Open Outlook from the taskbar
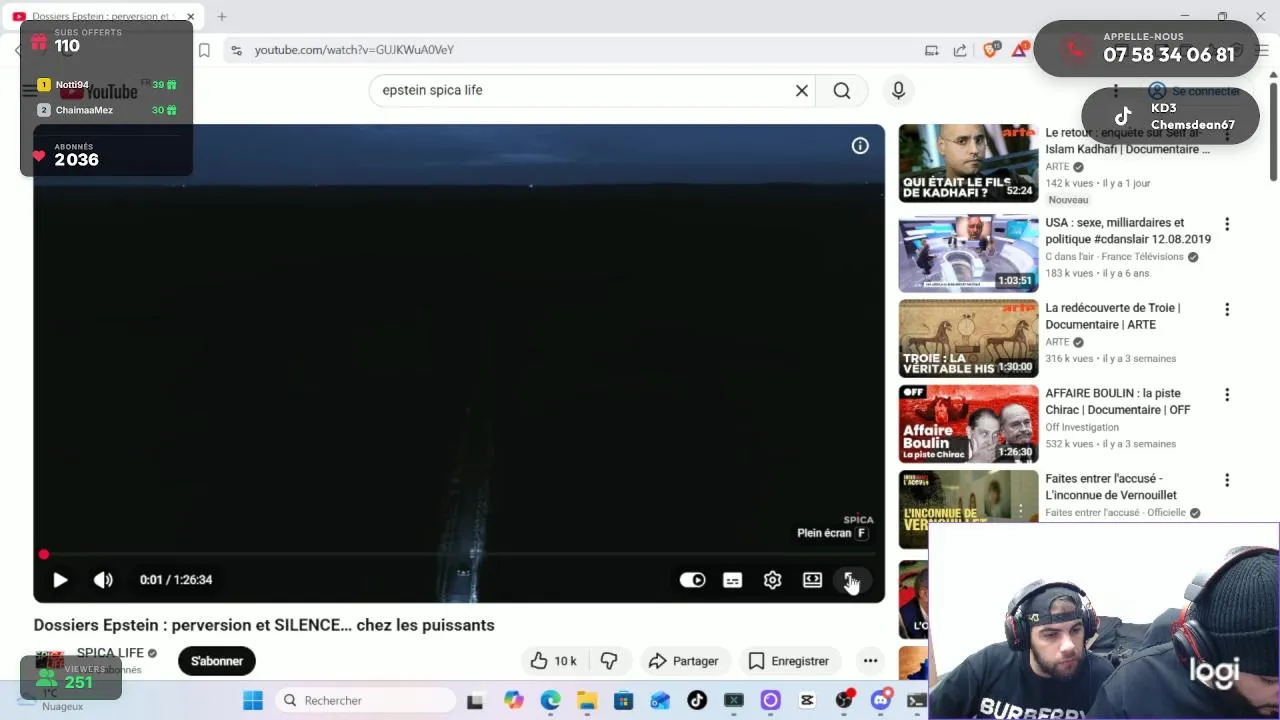 (660, 701)
